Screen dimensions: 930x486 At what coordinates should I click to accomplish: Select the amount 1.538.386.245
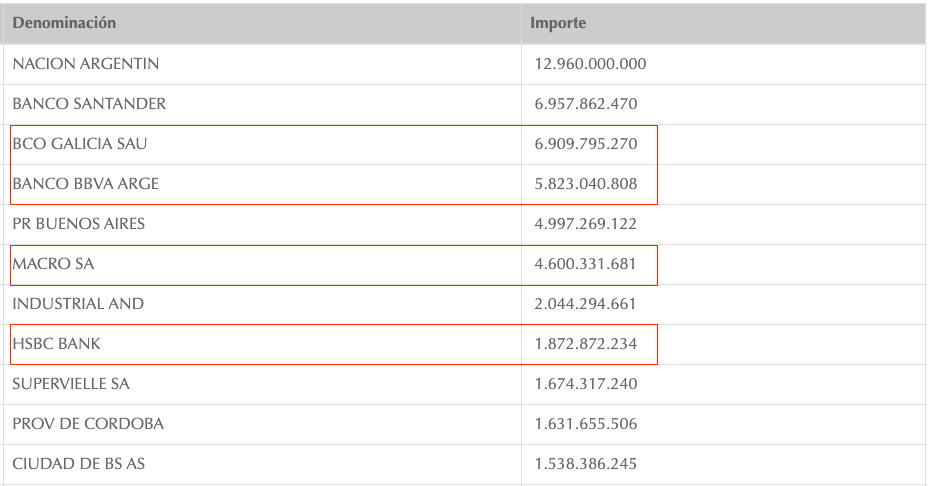click(x=586, y=464)
